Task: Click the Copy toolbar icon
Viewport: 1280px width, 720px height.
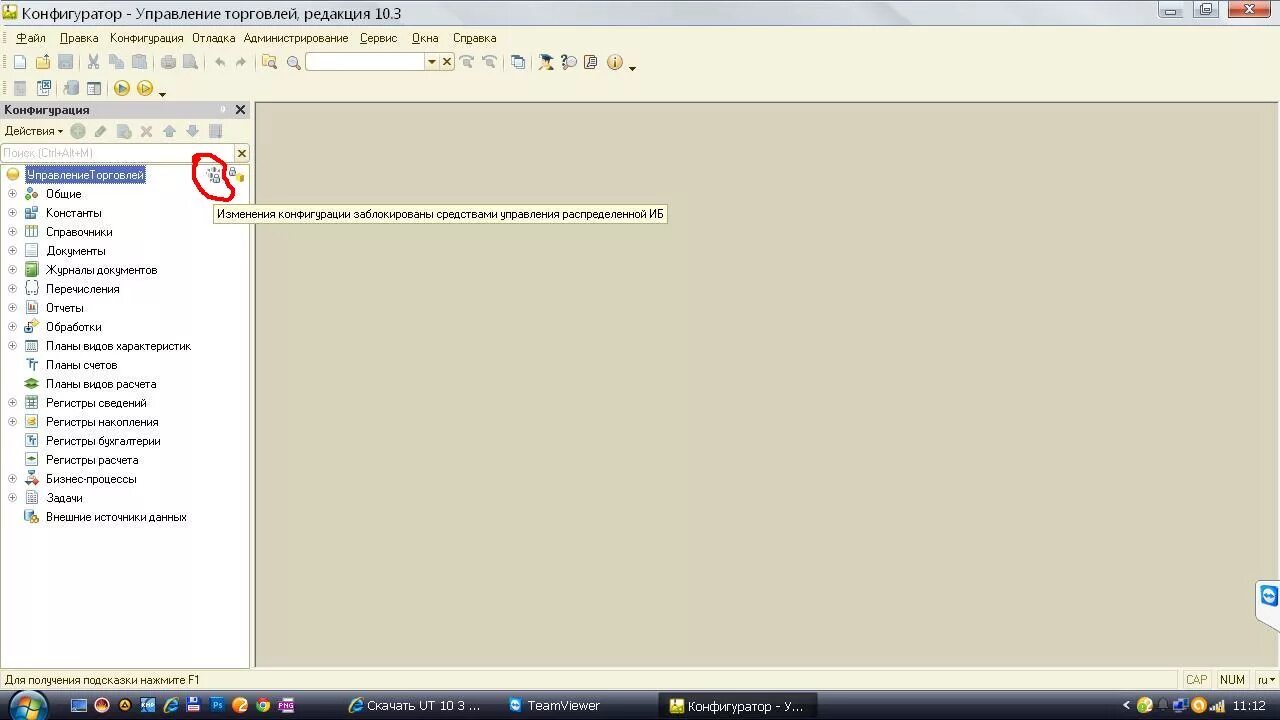Action: coord(116,62)
